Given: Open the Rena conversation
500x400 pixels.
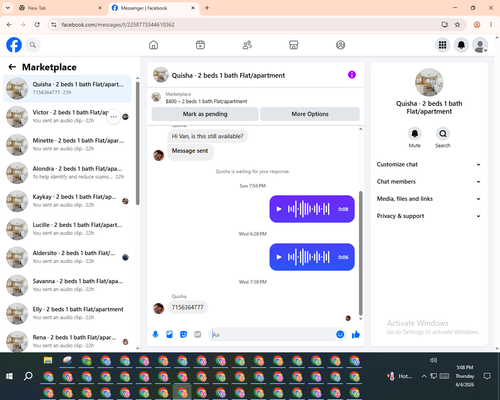Looking at the screenshot, I should 67,341.
